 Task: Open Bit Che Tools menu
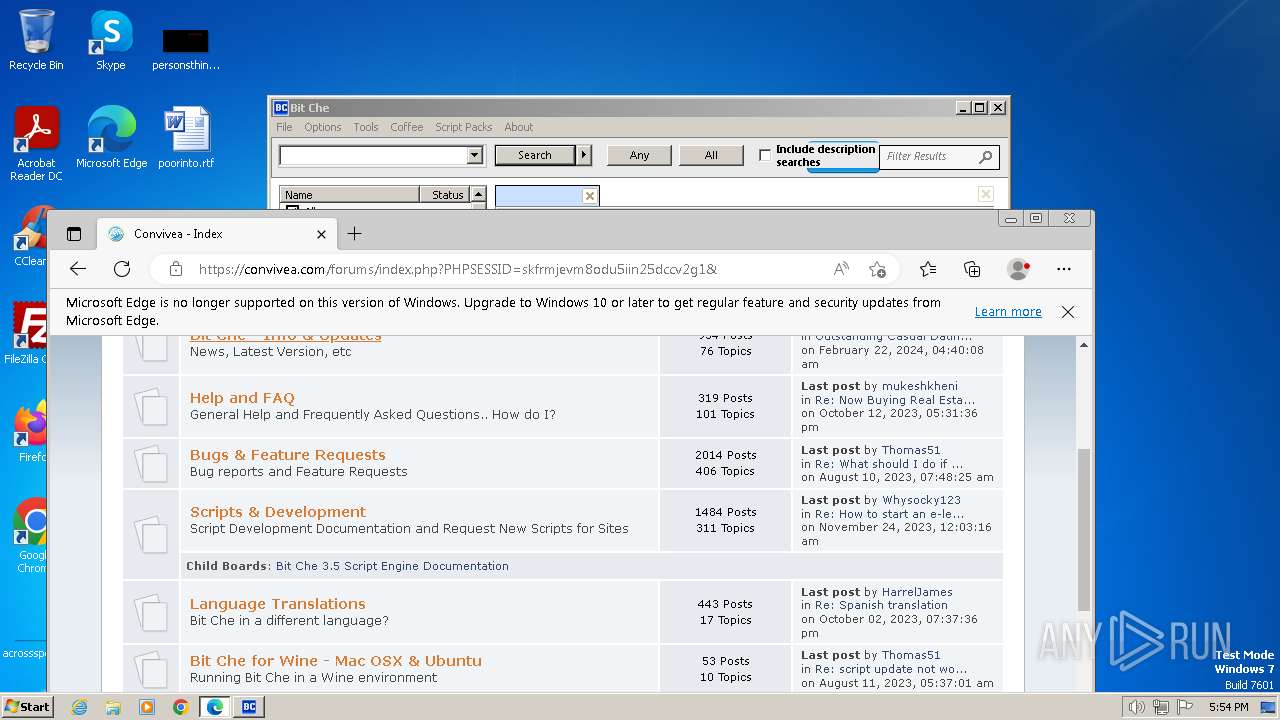366,127
